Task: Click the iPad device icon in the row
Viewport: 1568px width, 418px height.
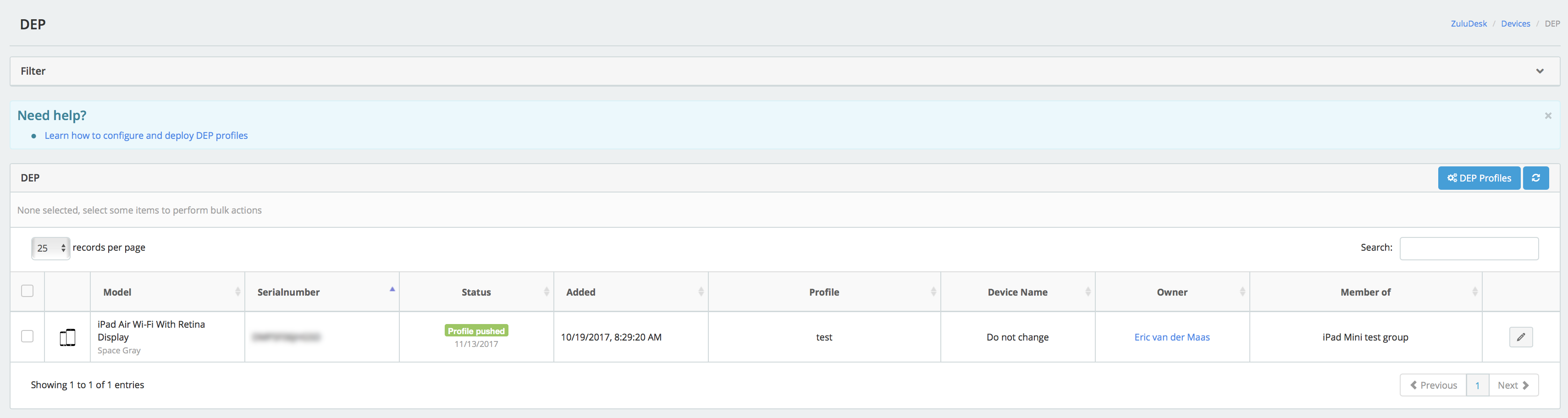Action: [67, 337]
